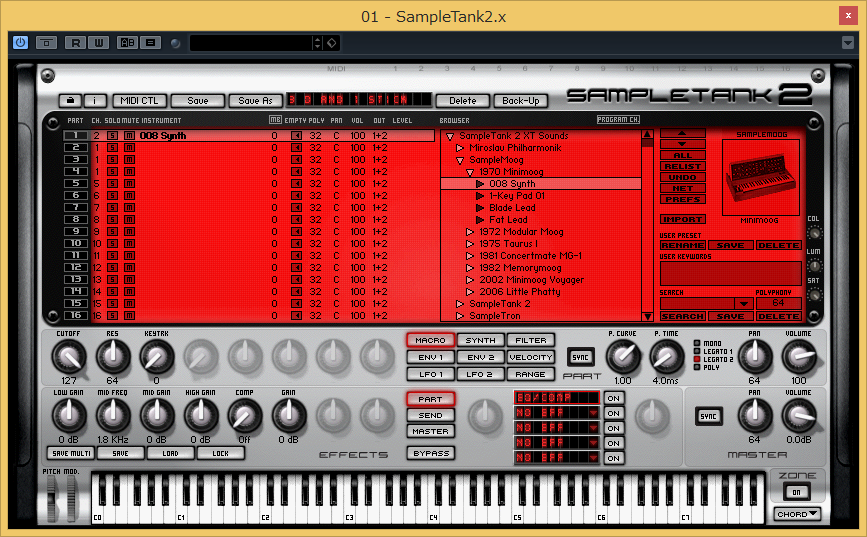Mute part 7 with the M button
867x537 pixels.
(129, 208)
